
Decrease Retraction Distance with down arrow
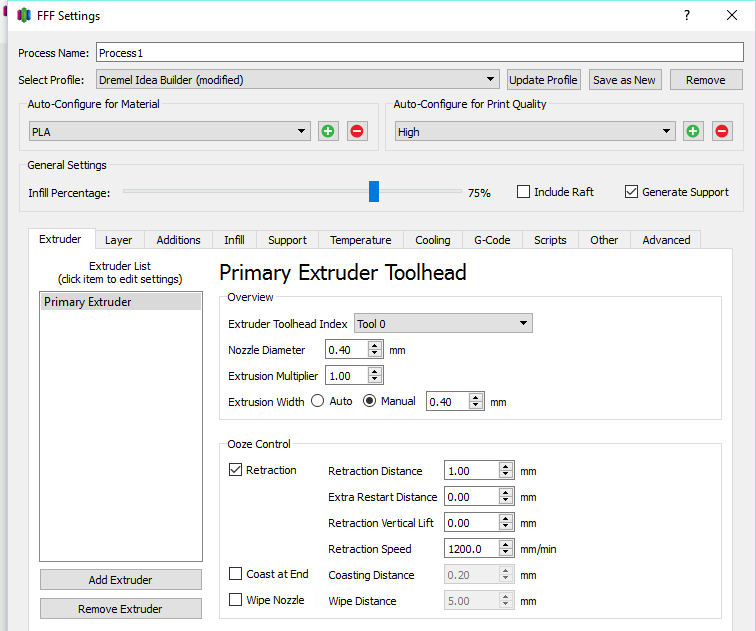[506, 475]
